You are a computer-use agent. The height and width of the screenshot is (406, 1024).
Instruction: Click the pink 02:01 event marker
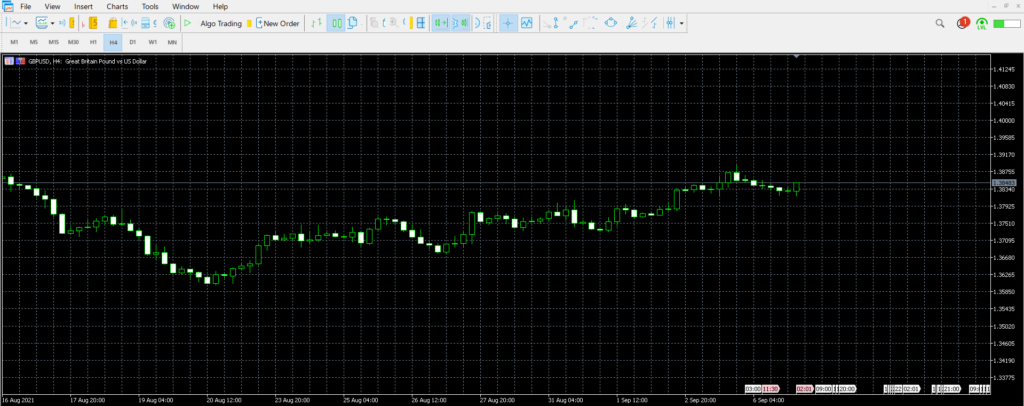[804, 388]
